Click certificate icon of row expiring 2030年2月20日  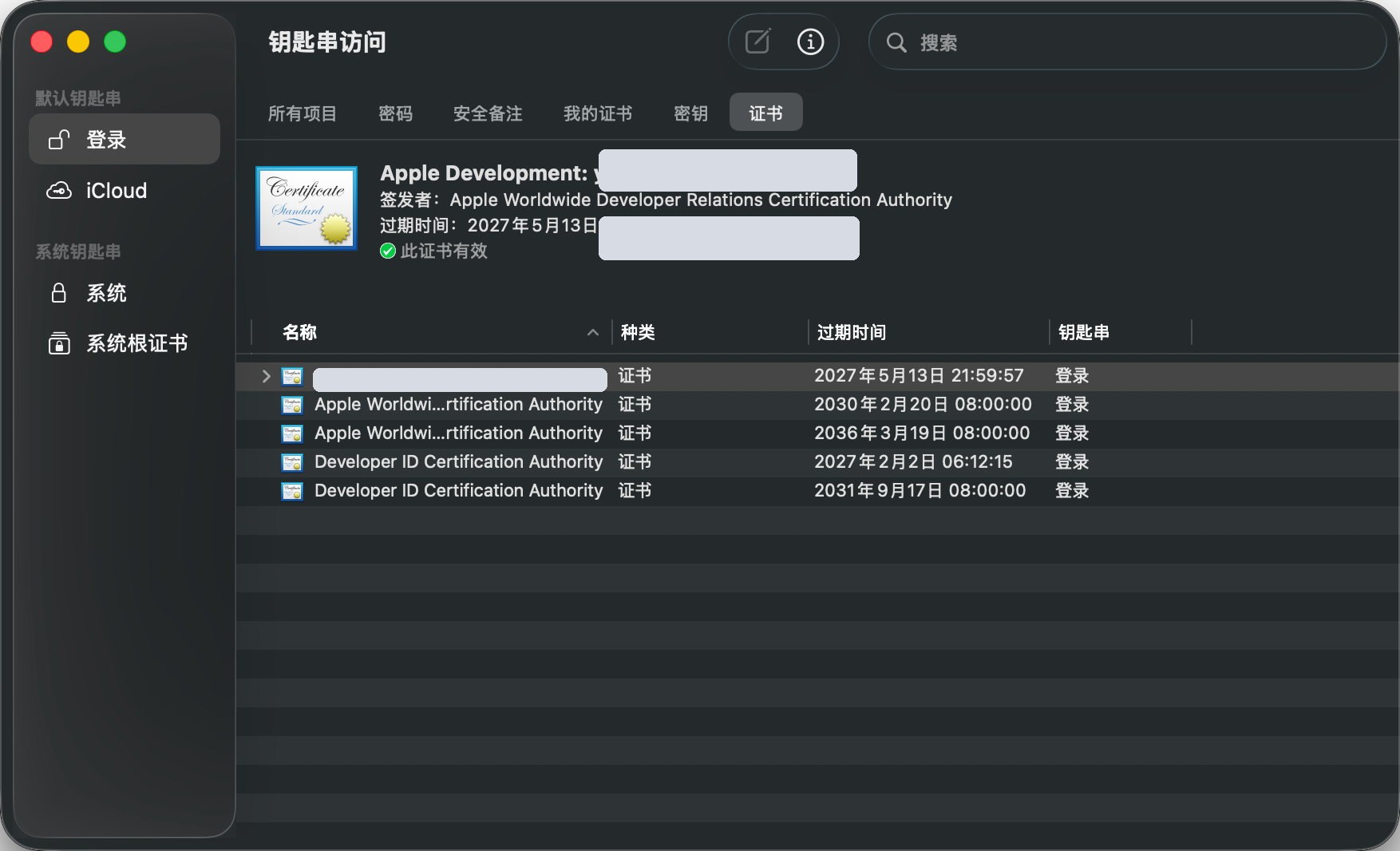click(x=292, y=405)
